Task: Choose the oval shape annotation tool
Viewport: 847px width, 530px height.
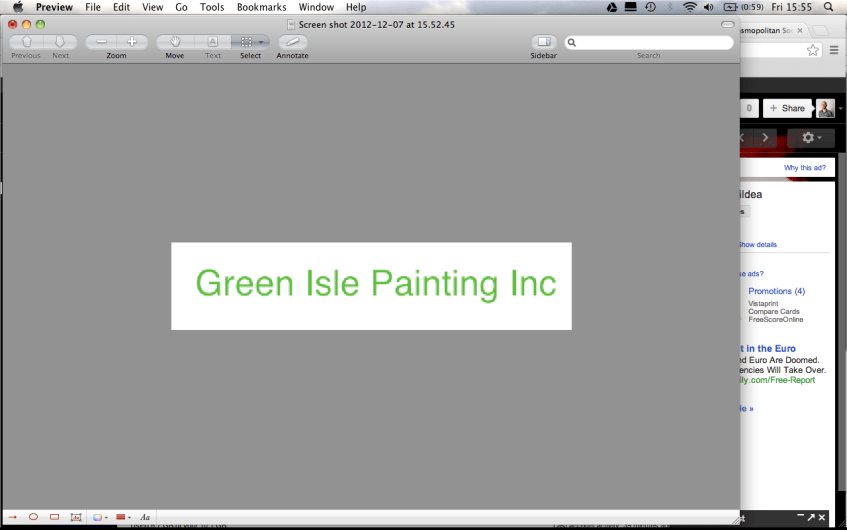Action: click(33, 517)
